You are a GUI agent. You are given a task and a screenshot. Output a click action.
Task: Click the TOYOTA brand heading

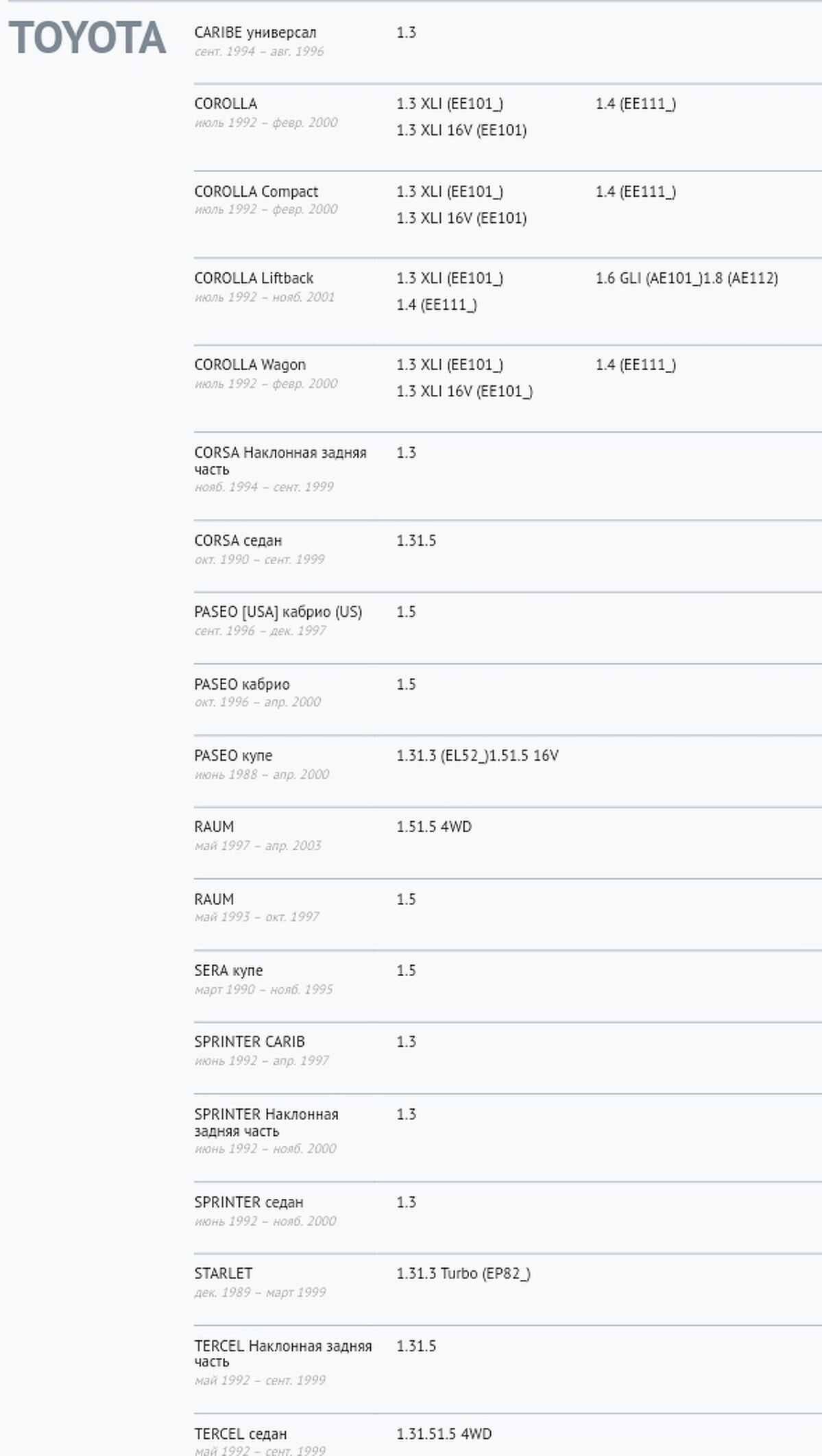pyautogui.click(x=87, y=38)
